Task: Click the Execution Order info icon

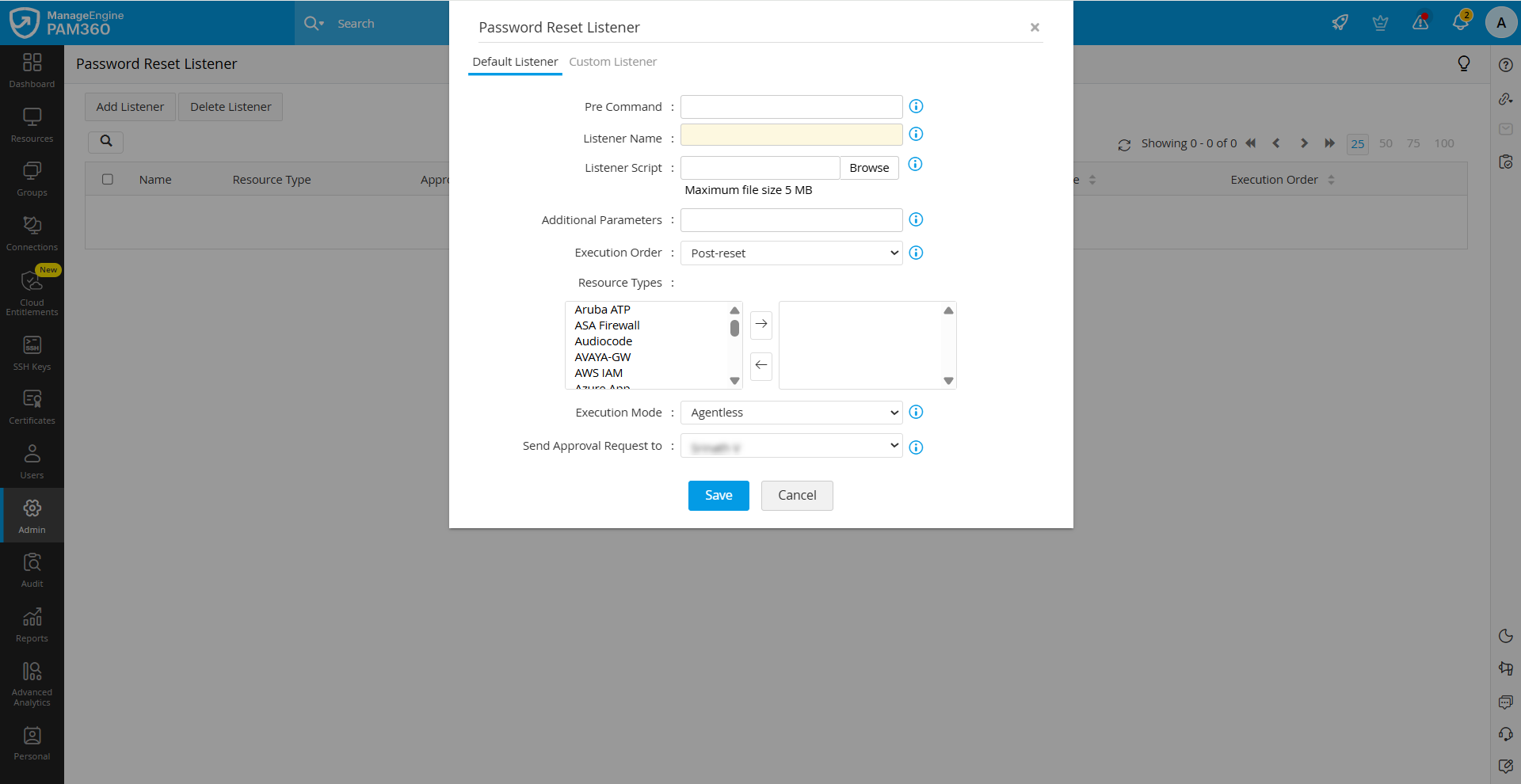Action: click(x=916, y=253)
